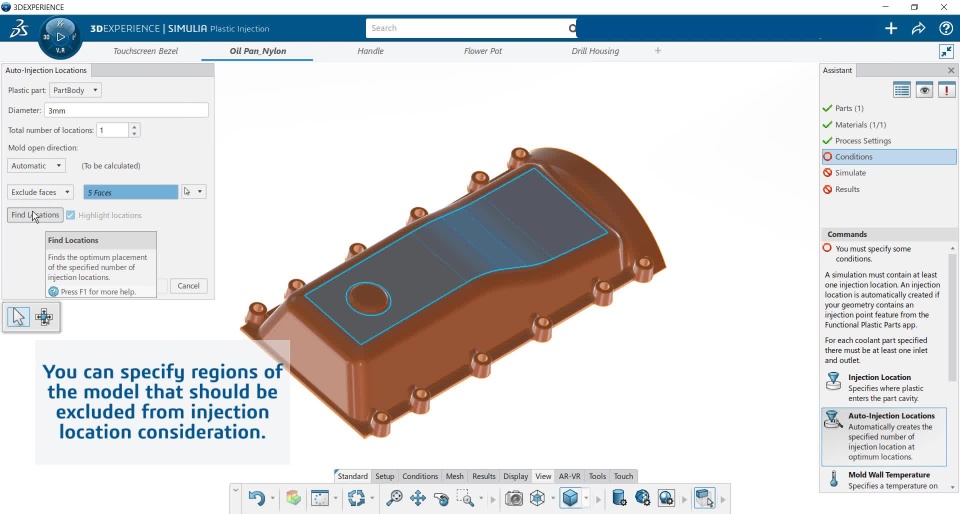Collapse the bottom action bar chevron
960x514 pixels.
(236, 489)
